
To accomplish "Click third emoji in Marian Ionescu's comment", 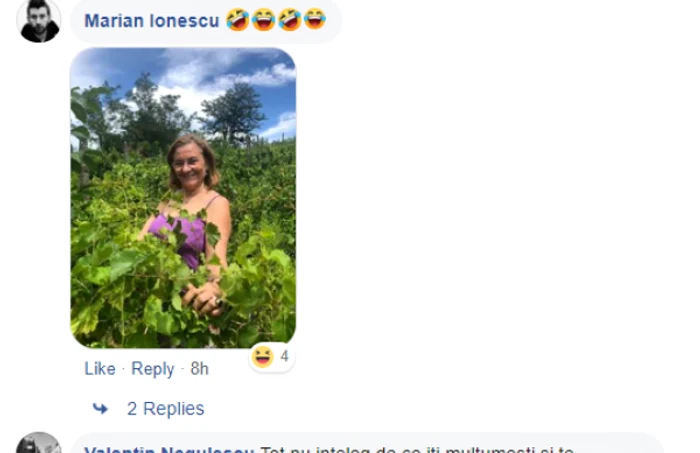I will [x=290, y=20].
